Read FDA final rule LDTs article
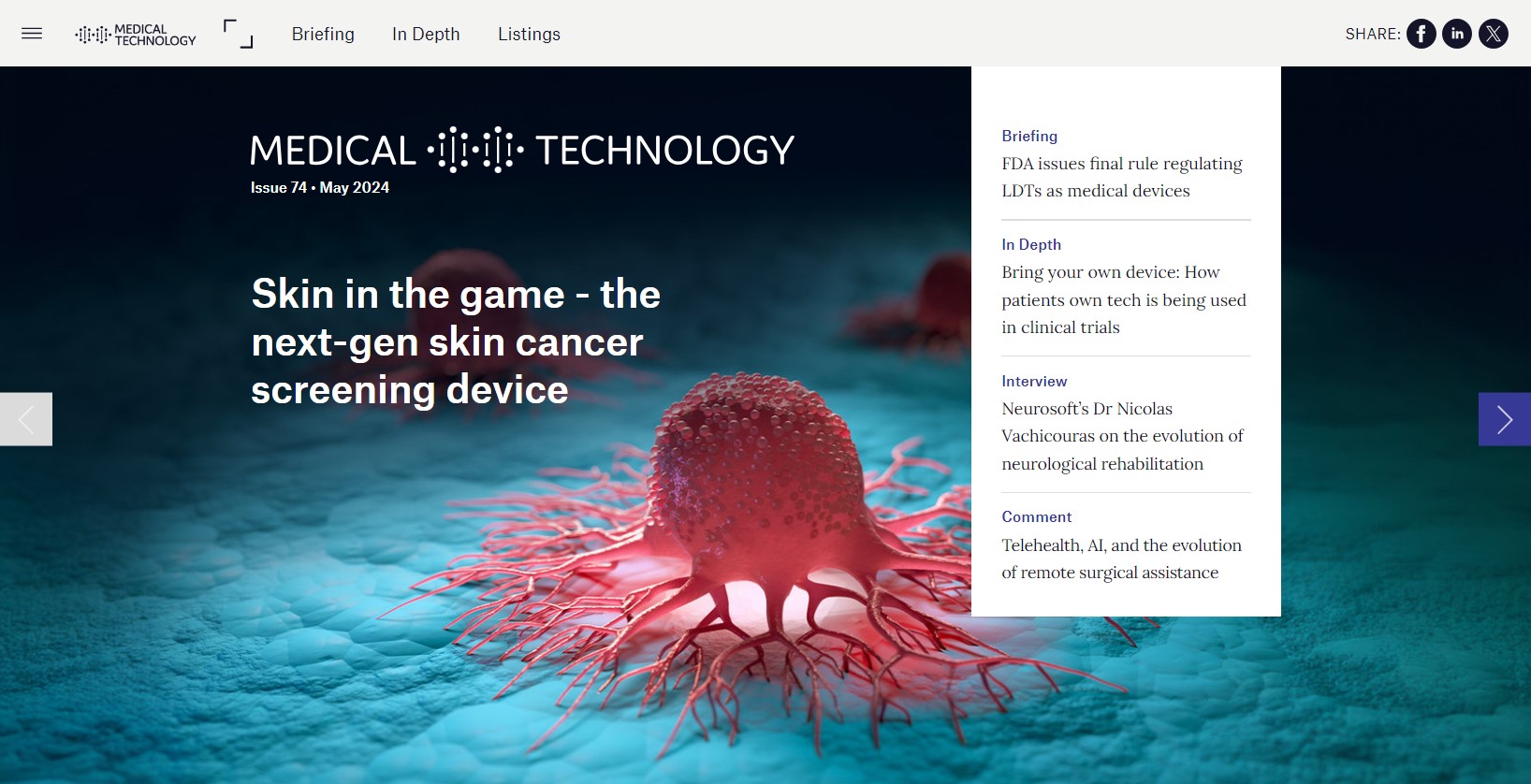 coord(1121,177)
